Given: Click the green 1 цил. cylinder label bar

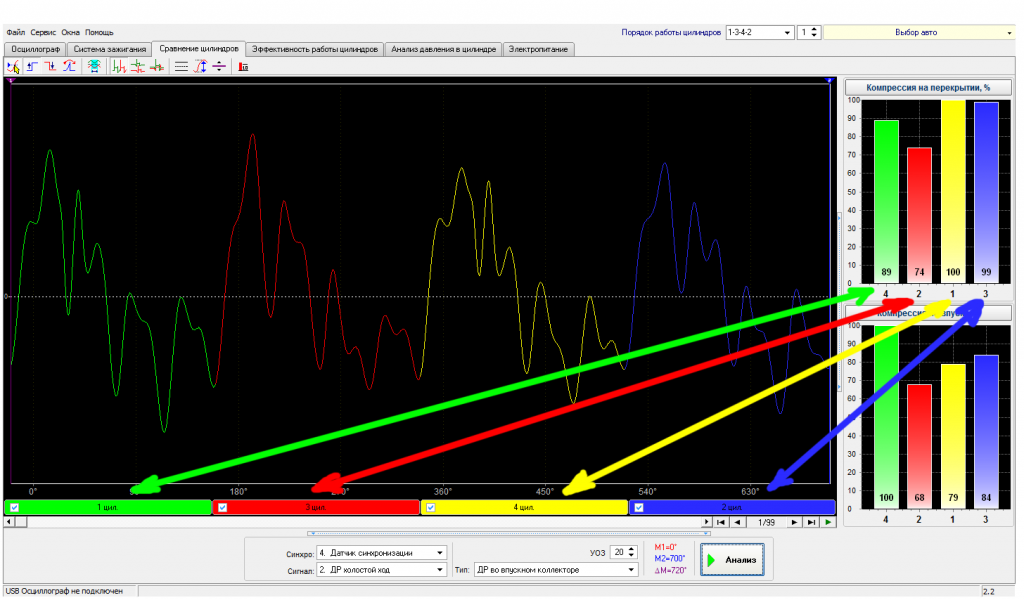Looking at the screenshot, I should (108, 507).
